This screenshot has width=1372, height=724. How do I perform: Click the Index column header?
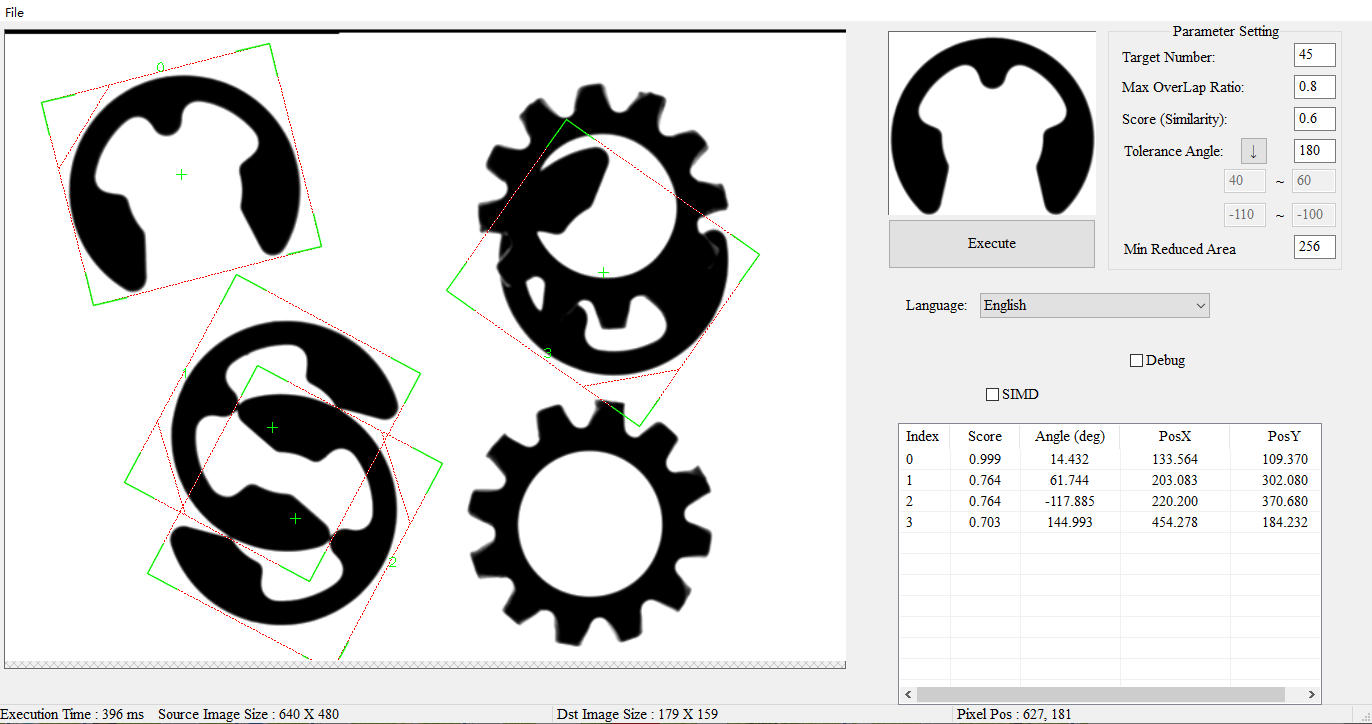923,436
